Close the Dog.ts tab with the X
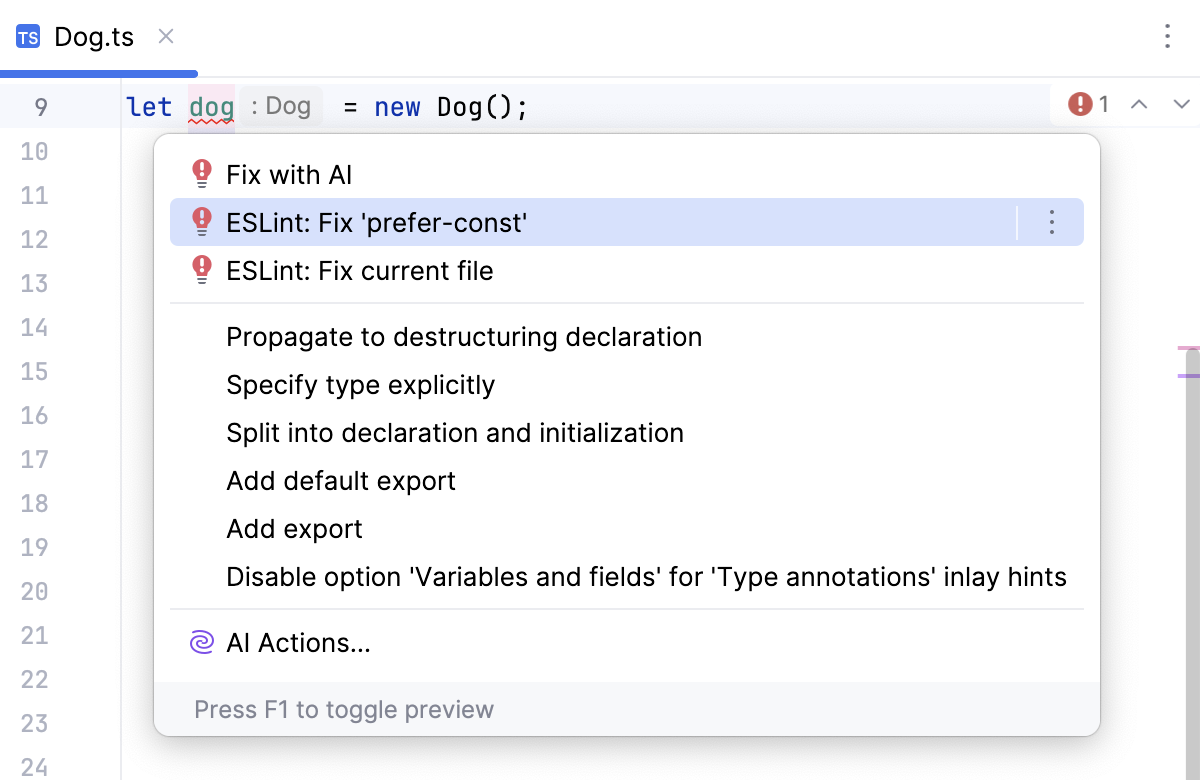The width and height of the screenshot is (1200, 780). point(165,36)
